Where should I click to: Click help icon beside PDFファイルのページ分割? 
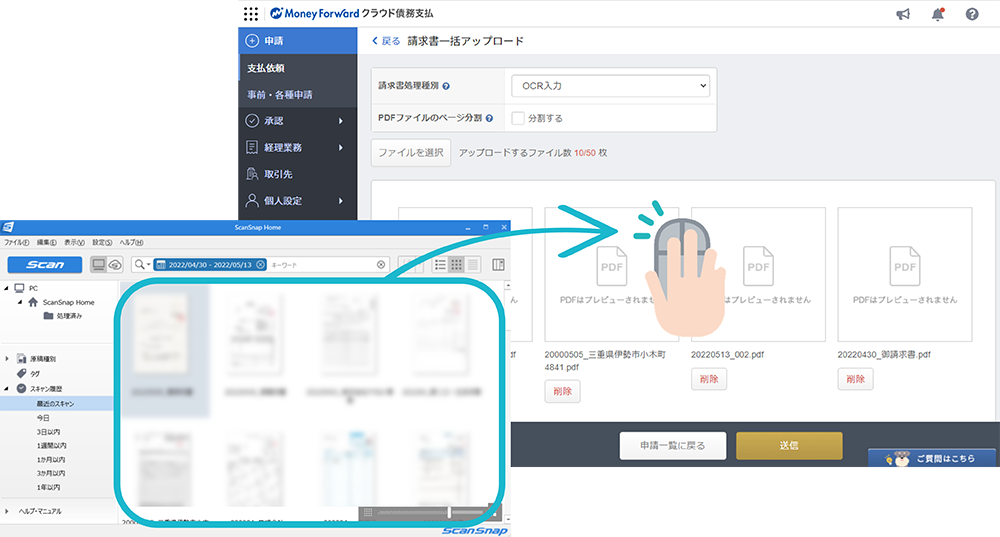tap(489, 118)
